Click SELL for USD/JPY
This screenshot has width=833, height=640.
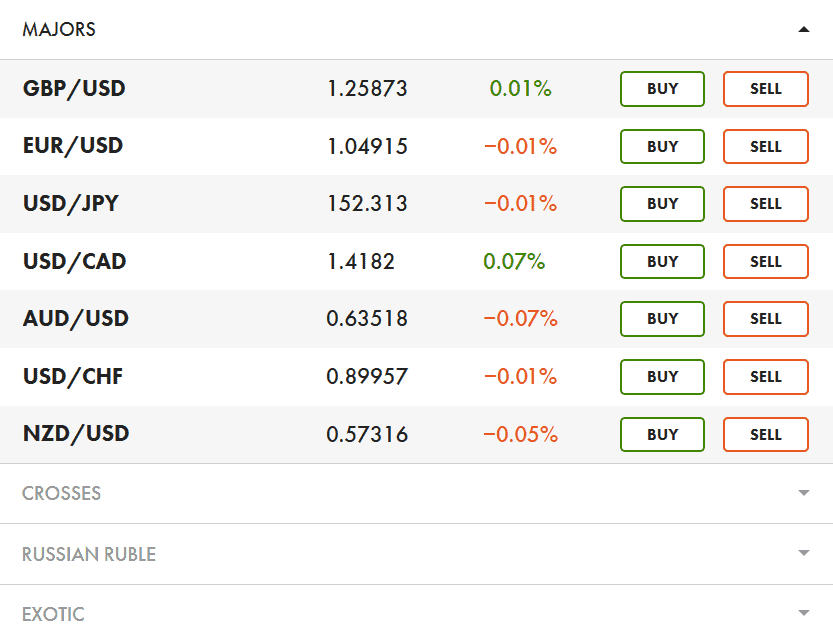point(765,204)
